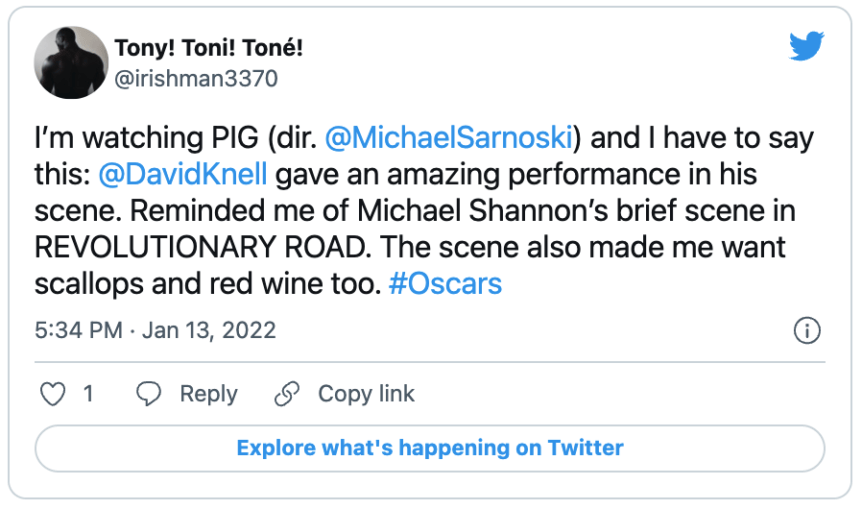Open the @MichaelSarnoski mention
This screenshot has width=862, height=509.
tap(449, 137)
